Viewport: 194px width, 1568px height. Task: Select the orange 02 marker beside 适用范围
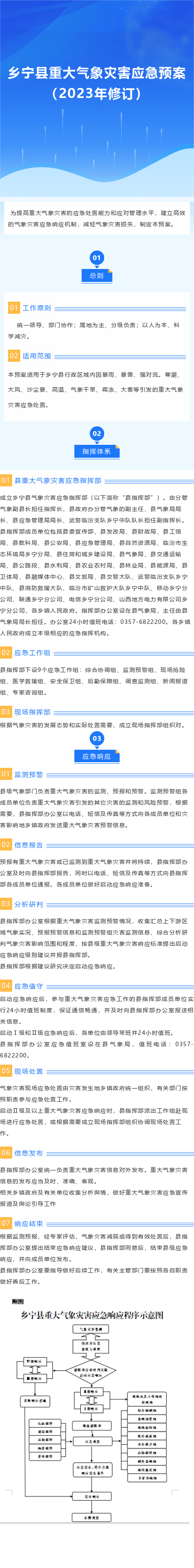[13, 355]
